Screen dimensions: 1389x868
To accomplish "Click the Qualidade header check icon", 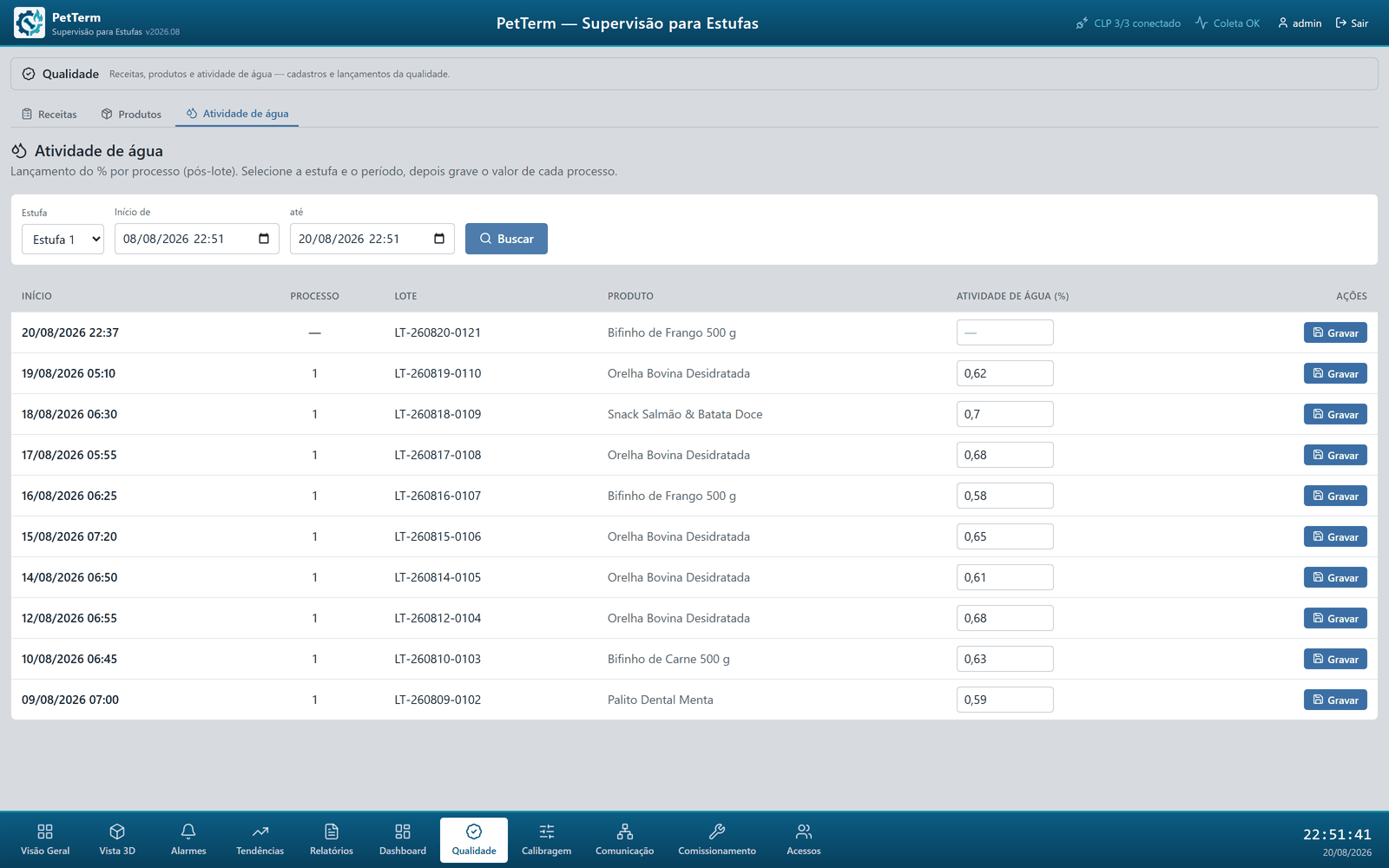I will click(29, 74).
